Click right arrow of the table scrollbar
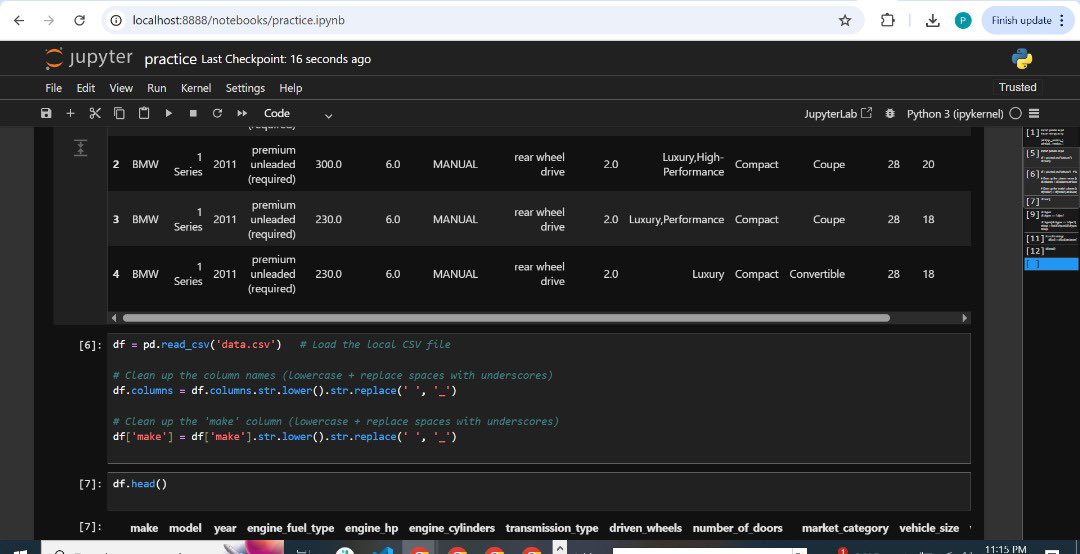Screen dimensions: 1080x554 pos(964,318)
